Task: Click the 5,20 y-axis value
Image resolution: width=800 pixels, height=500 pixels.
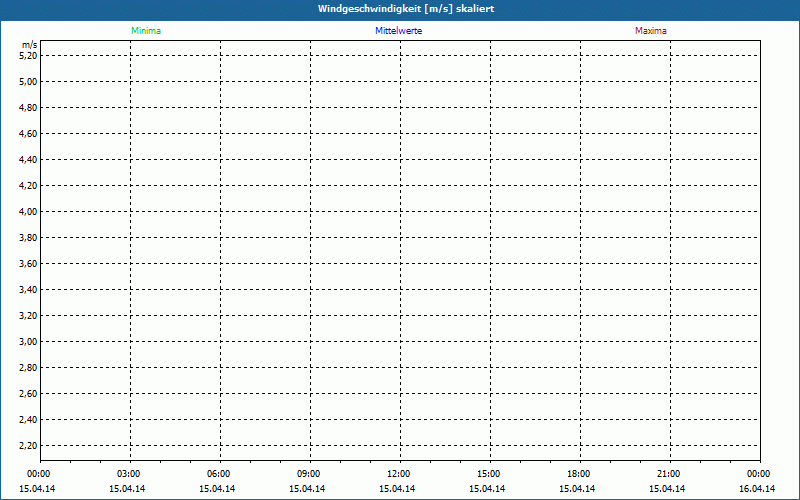Action: pyautogui.click(x=28, y=56)
